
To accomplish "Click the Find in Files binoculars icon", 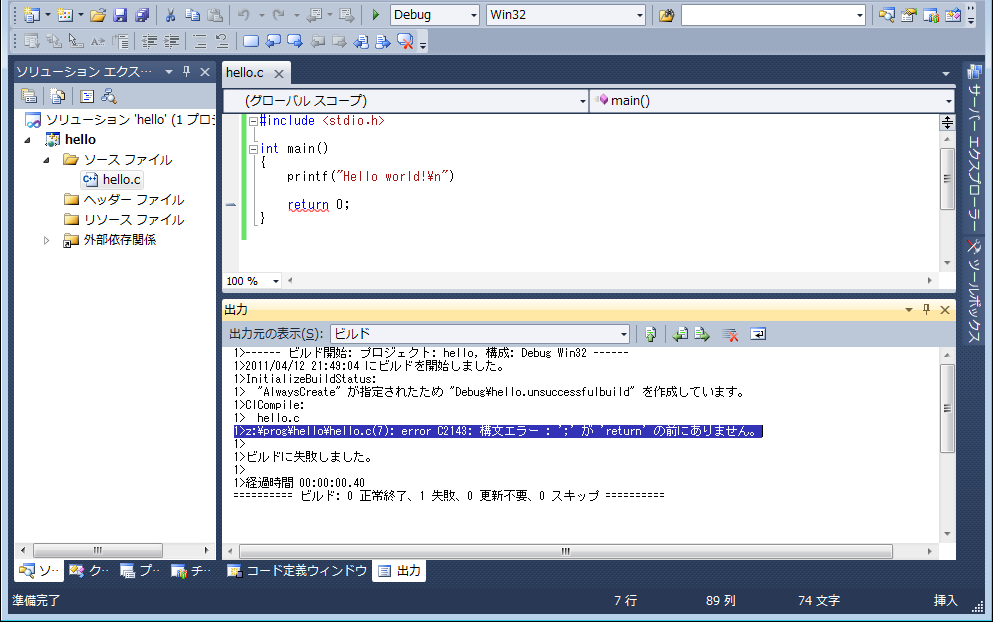I will click(x=666, y=15).
